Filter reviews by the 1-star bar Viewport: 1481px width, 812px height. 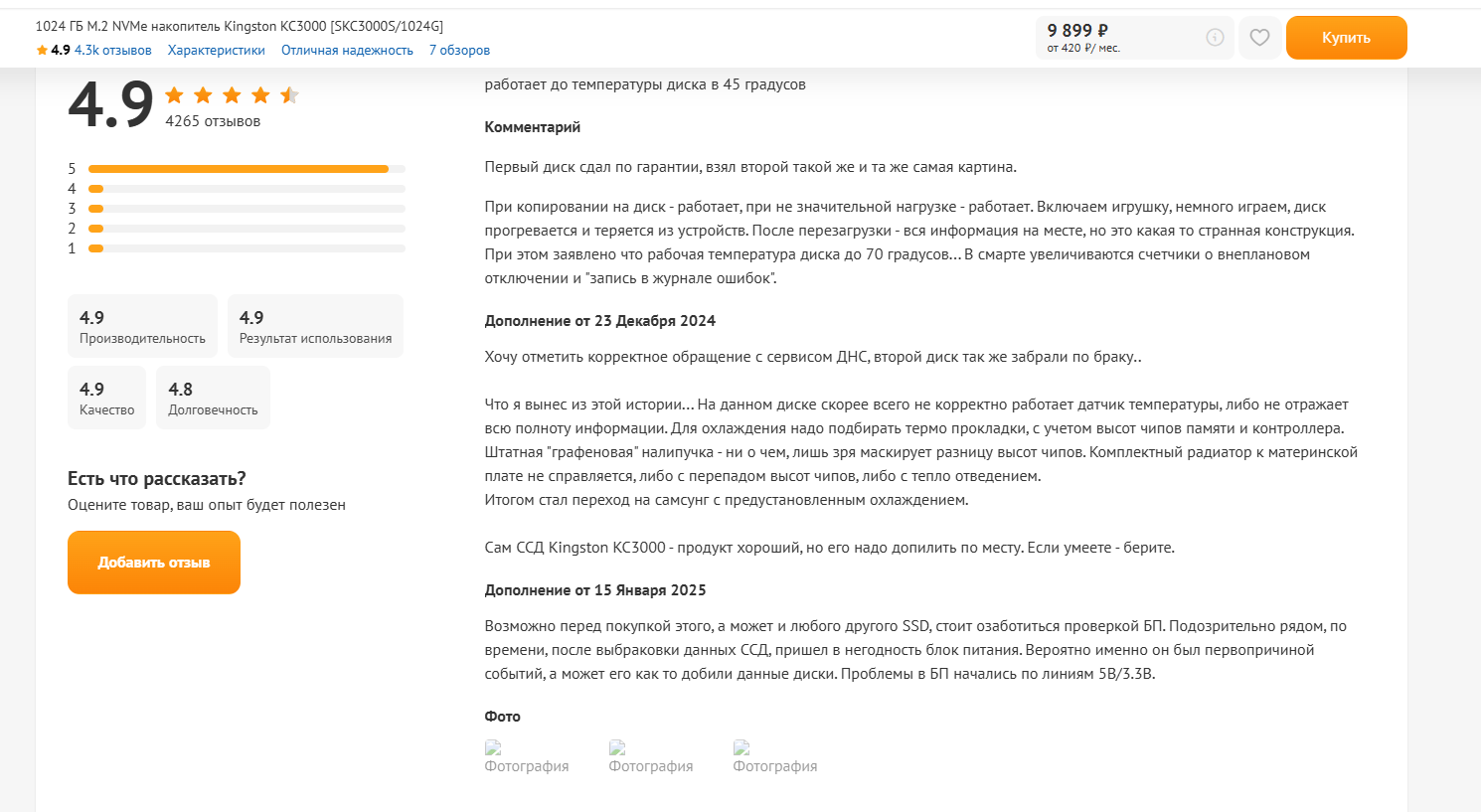click(246, 248)
